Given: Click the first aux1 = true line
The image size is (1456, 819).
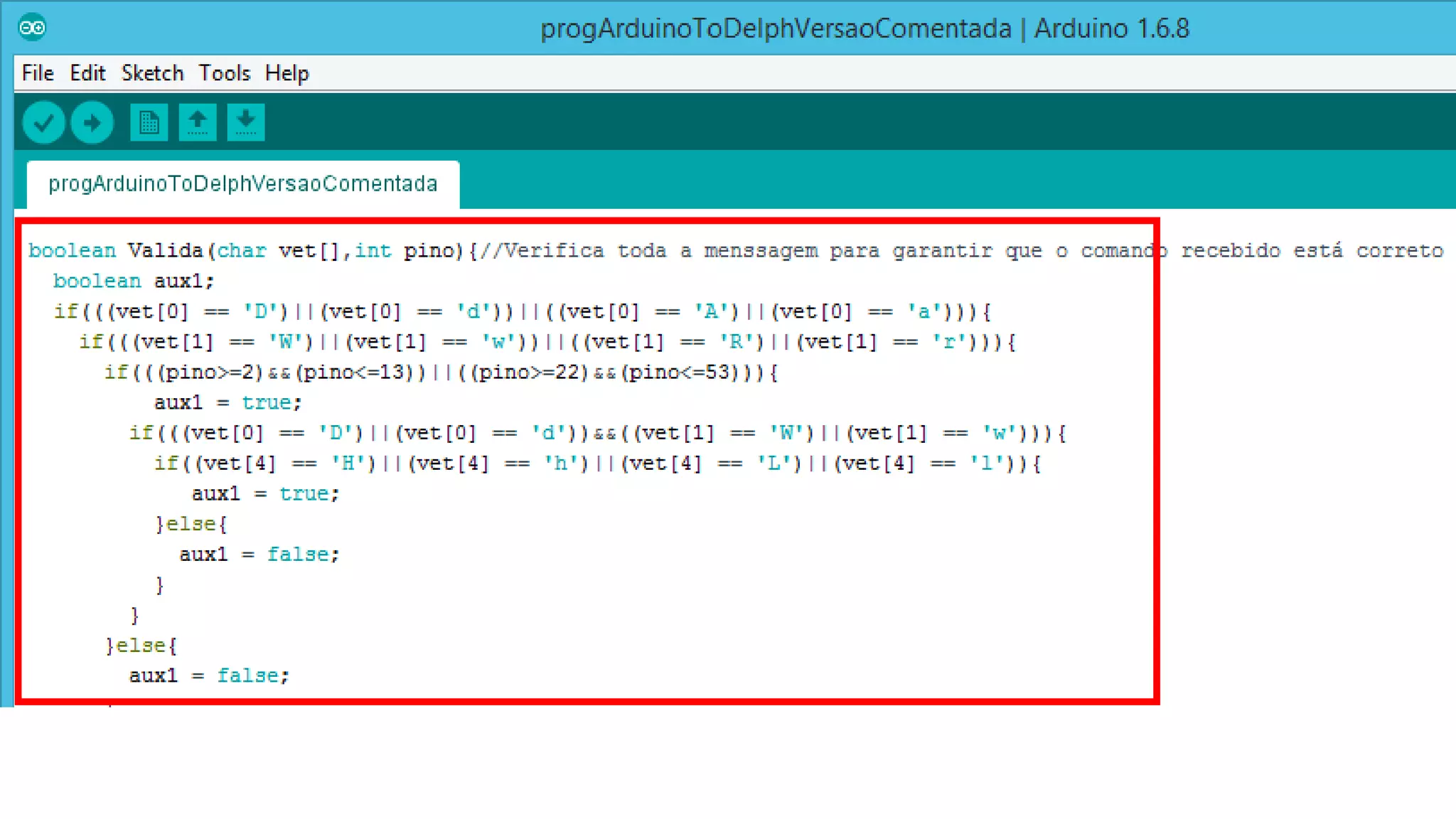Looking at the screenshot, I should 227,403.
